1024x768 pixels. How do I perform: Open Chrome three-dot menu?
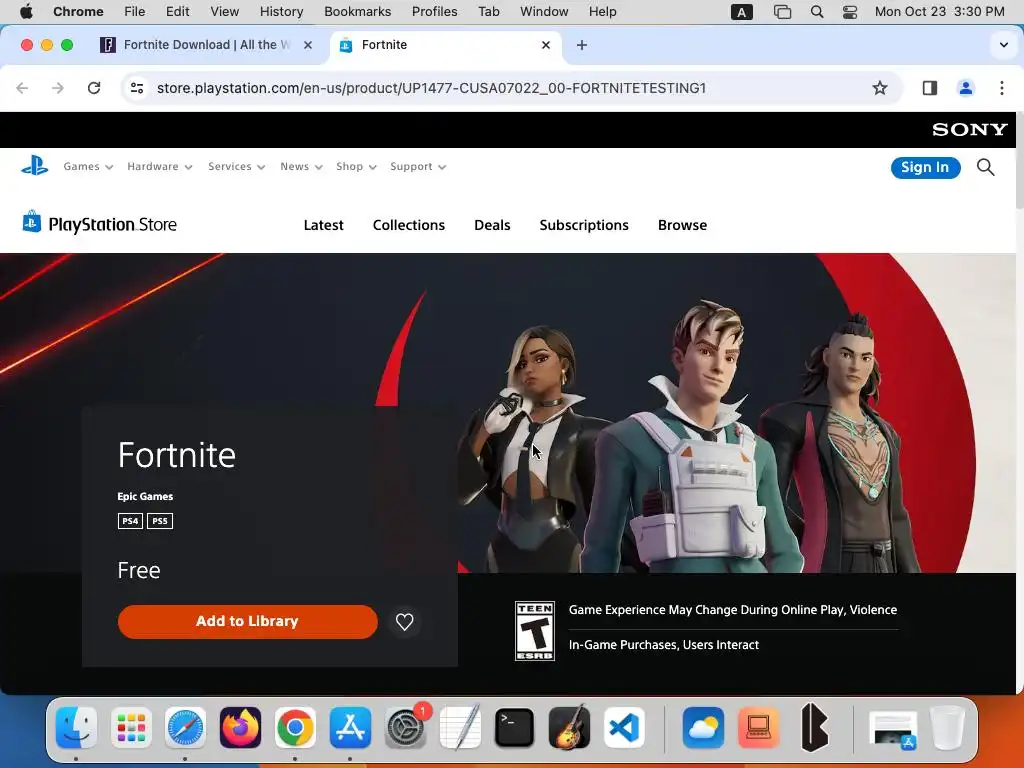[x=1002, y=88]
